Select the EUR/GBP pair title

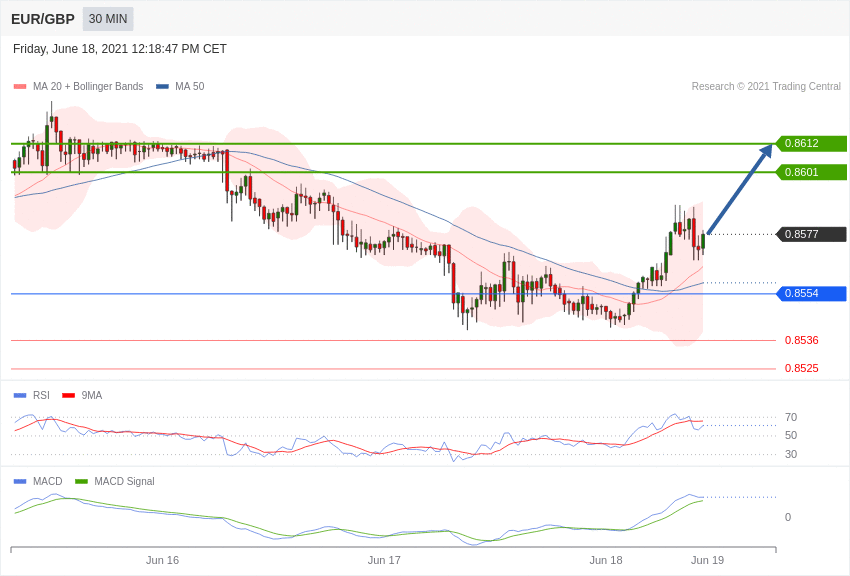point(43,20)
